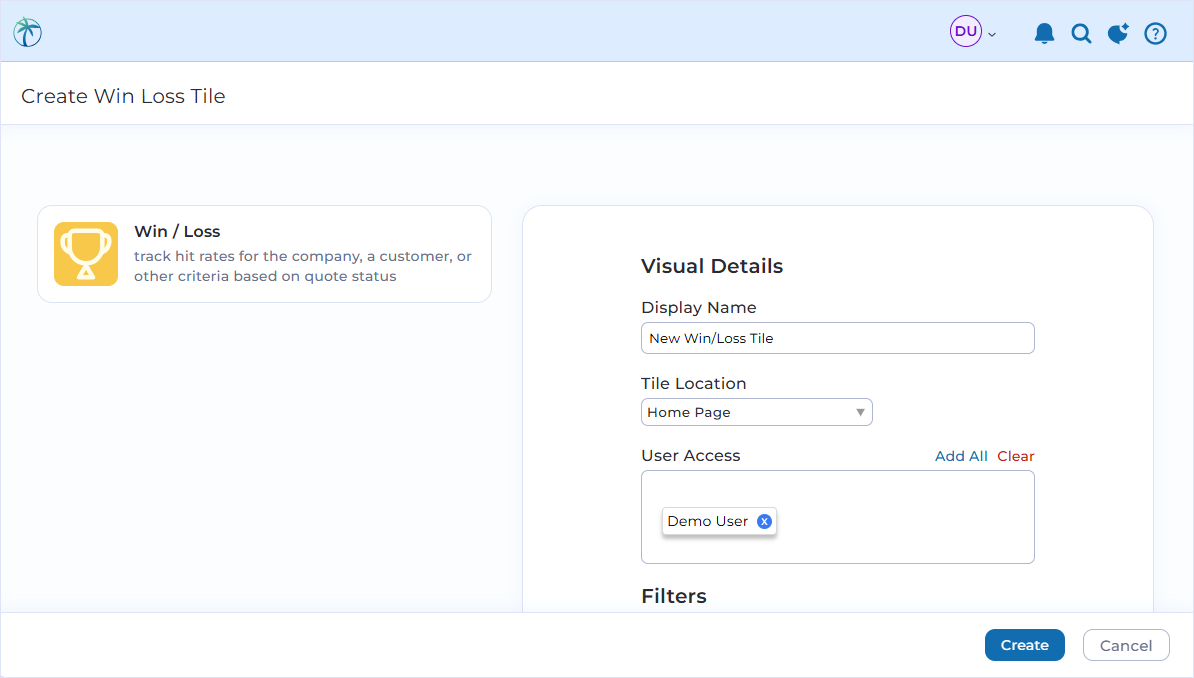Open the Tile Location dropdown
The height and width of the screenshot is (678, 1194).
757,412
